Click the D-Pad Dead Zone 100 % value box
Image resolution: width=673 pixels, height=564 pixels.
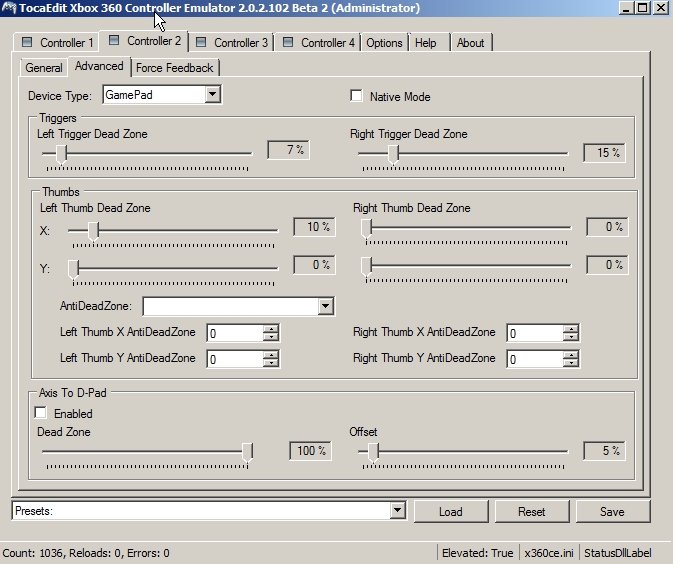(311, 450)
